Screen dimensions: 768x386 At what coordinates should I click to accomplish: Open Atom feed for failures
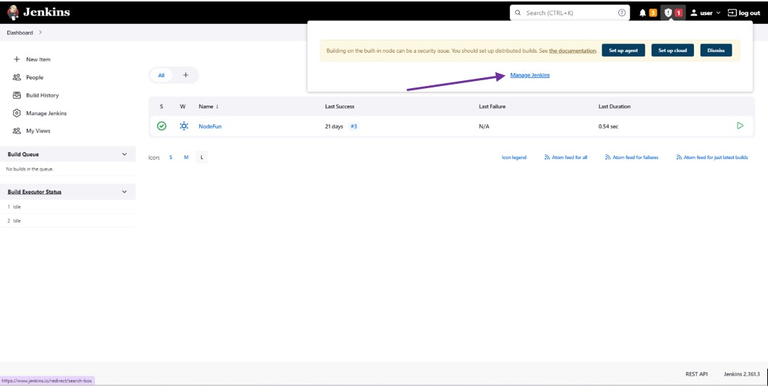pyautogui.click(x=632, y=157)
